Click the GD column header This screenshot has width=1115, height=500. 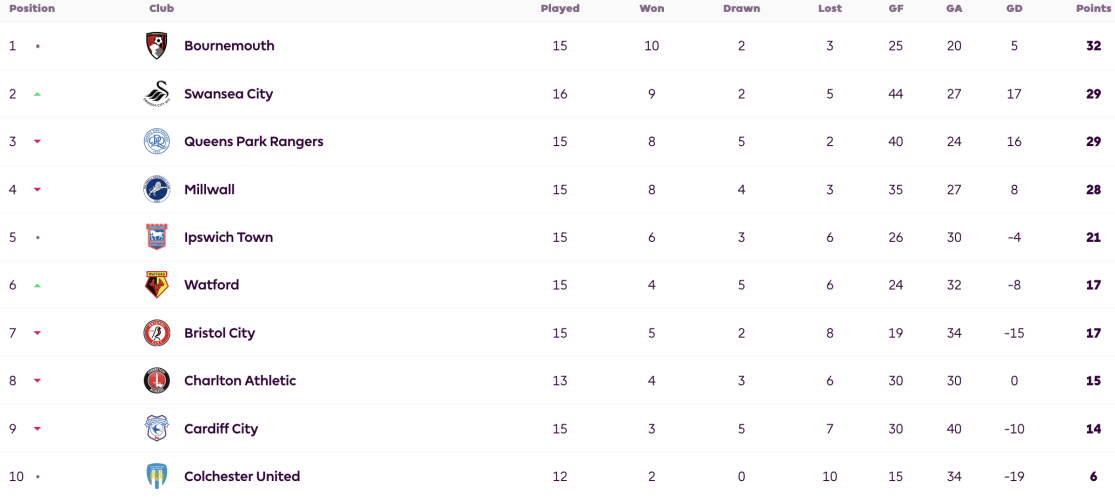coord(1014,9)
